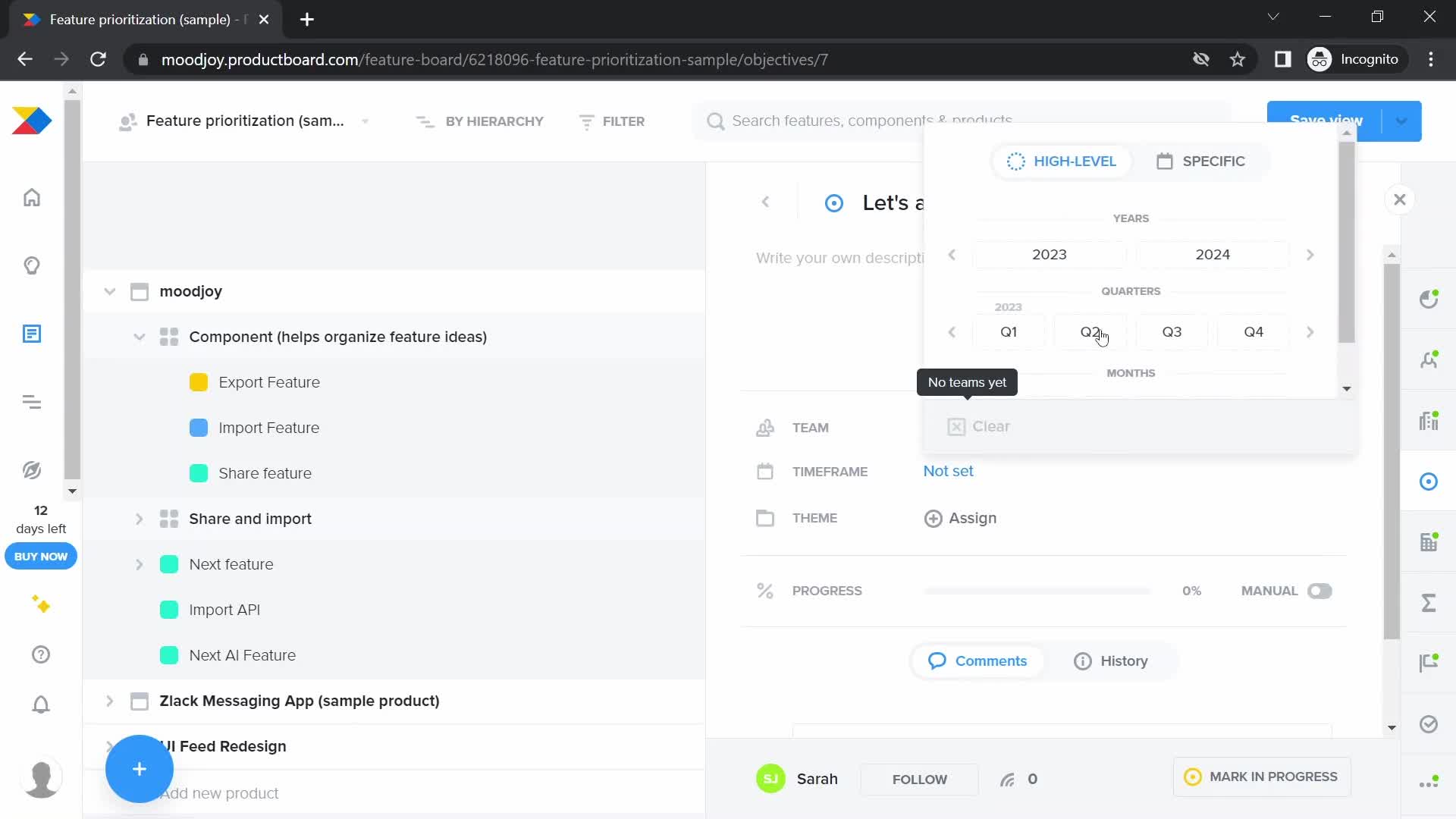Click the Follow button

click(x=920, y=780)
